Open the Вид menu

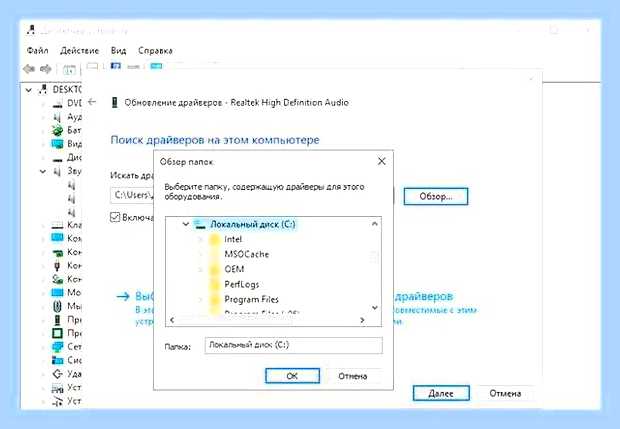click(x=118, y=51)
